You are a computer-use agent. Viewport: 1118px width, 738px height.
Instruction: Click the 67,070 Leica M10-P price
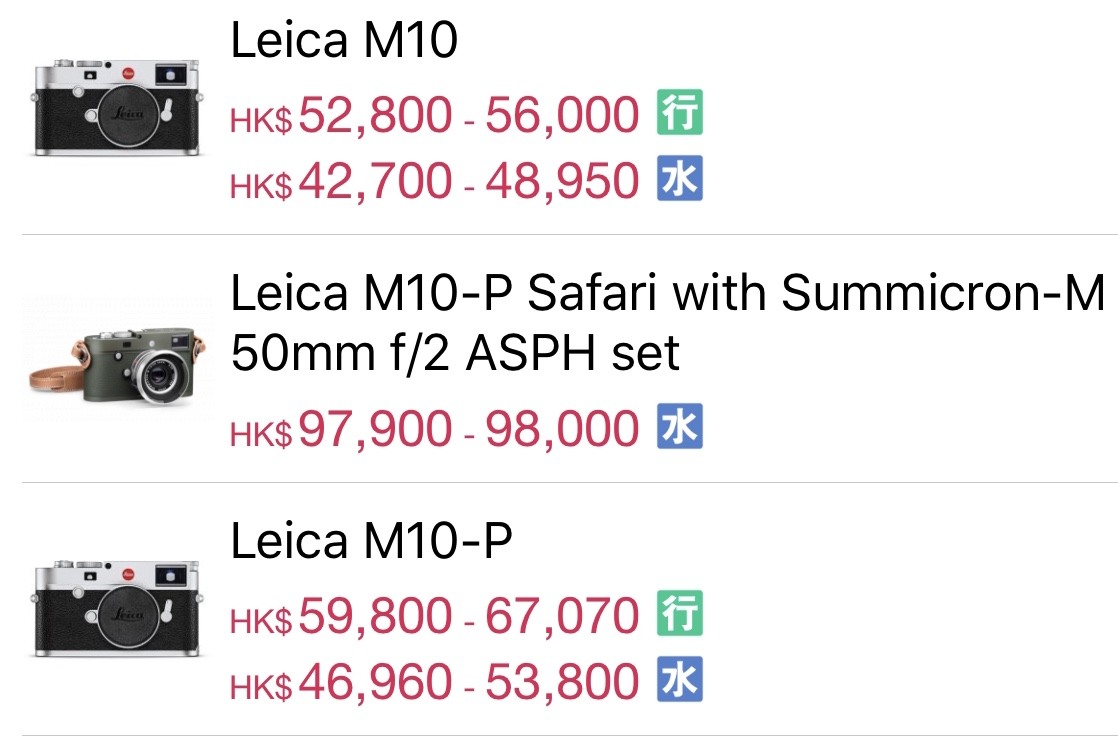[562, 616]
